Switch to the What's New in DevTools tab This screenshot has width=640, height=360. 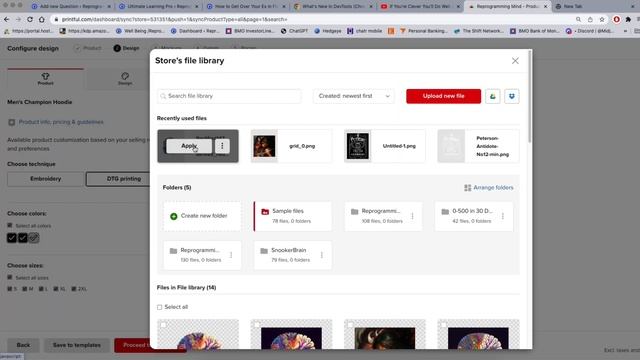click(x=333, y=7)
